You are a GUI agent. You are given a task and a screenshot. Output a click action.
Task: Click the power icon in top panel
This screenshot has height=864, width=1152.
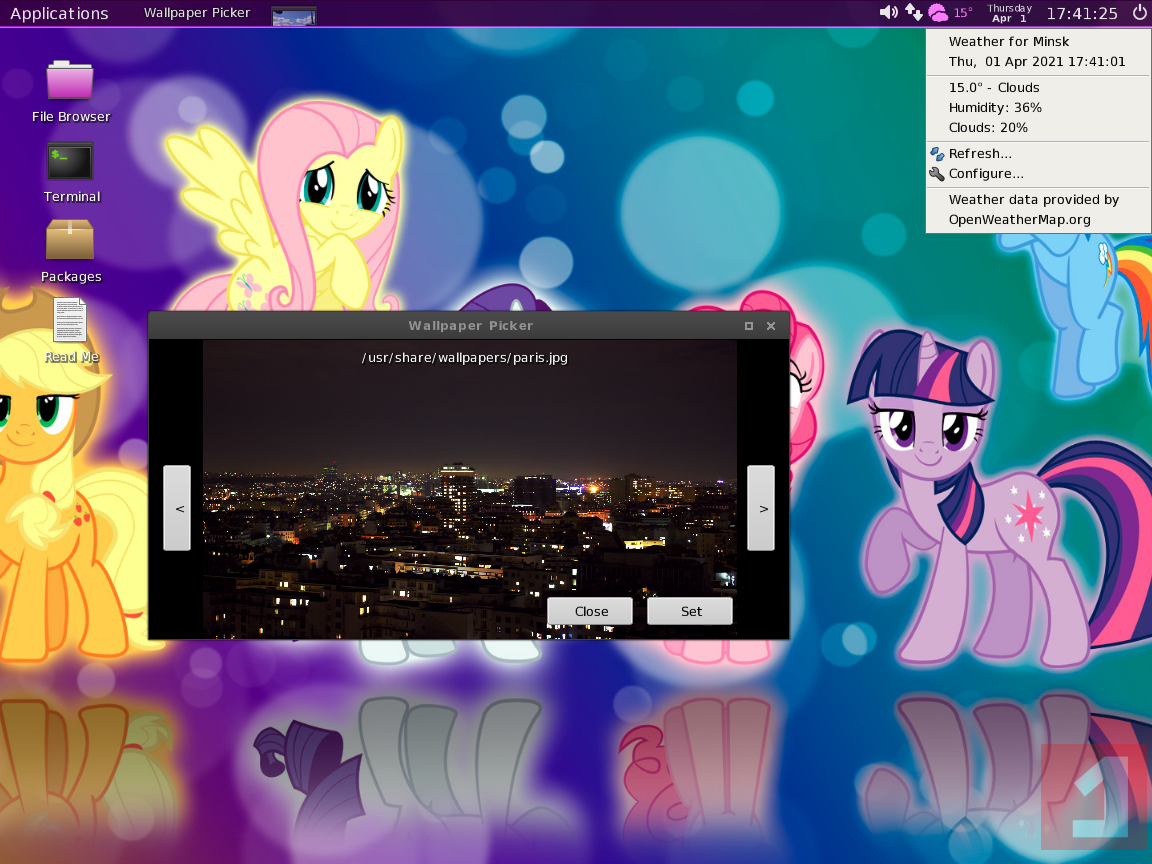click(x=1139, y=12)
